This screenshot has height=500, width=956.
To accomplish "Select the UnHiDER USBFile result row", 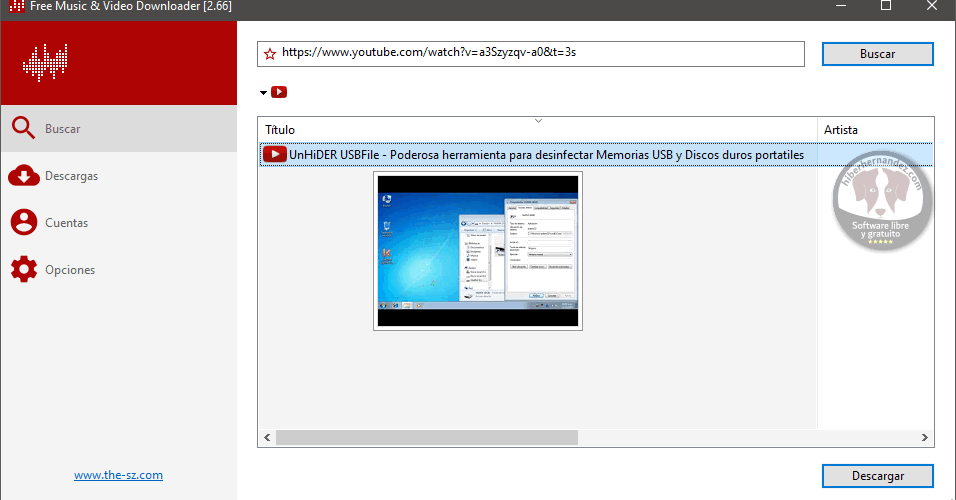I will pos(596,155).
